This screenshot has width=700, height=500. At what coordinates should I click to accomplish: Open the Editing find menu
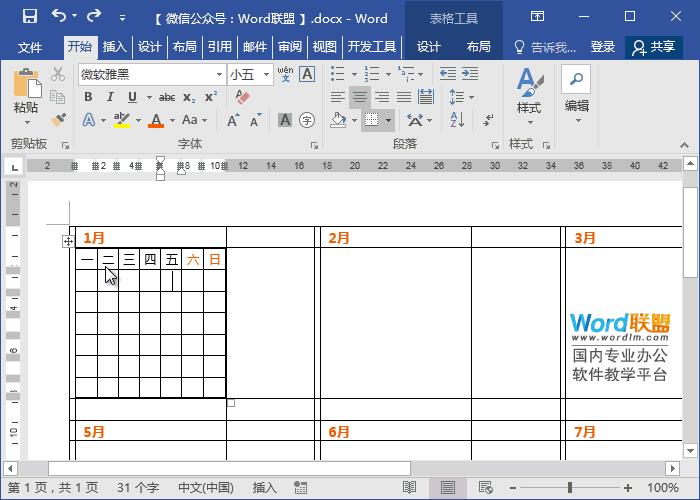click(576, 95)
